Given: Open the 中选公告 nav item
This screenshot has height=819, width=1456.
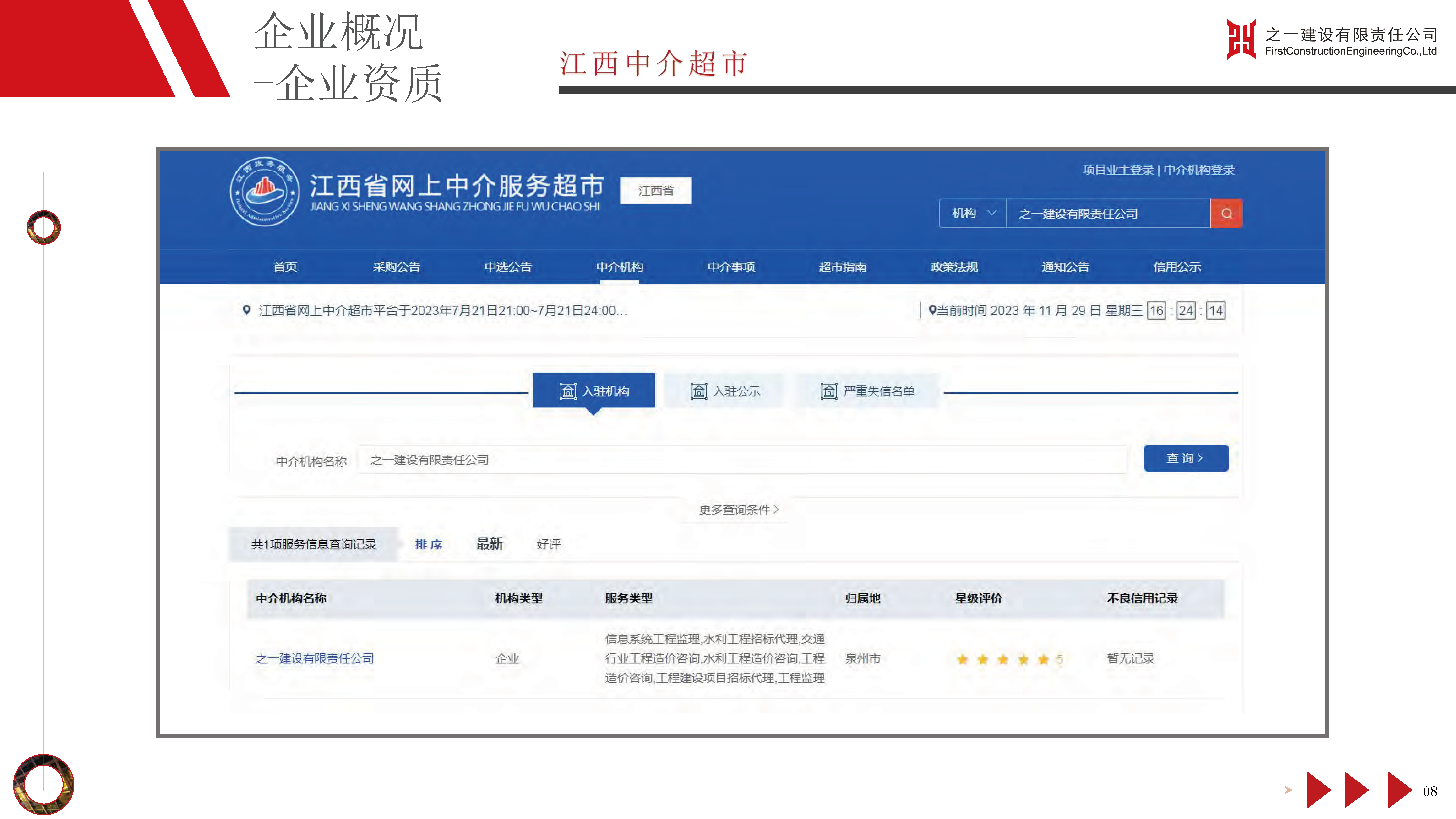Looking at the screenshot, I should (508, 267).
